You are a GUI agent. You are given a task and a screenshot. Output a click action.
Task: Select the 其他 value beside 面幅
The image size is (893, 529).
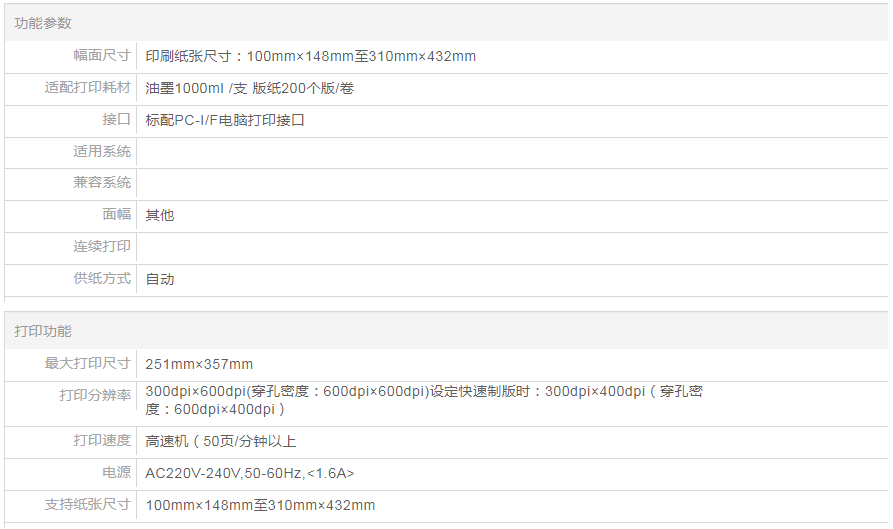[x=160, y=215]
